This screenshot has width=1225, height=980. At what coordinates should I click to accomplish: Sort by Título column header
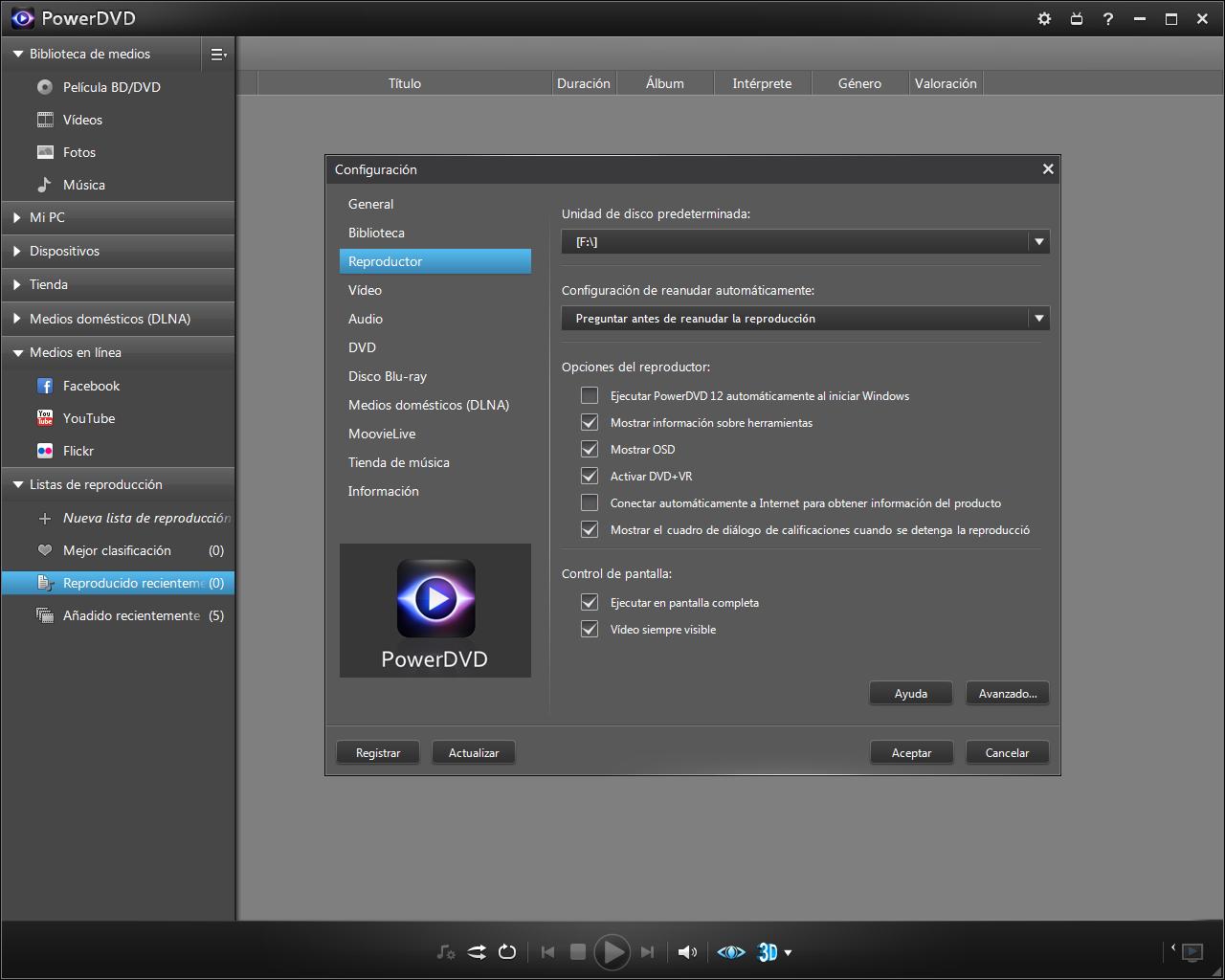point(405,83)
